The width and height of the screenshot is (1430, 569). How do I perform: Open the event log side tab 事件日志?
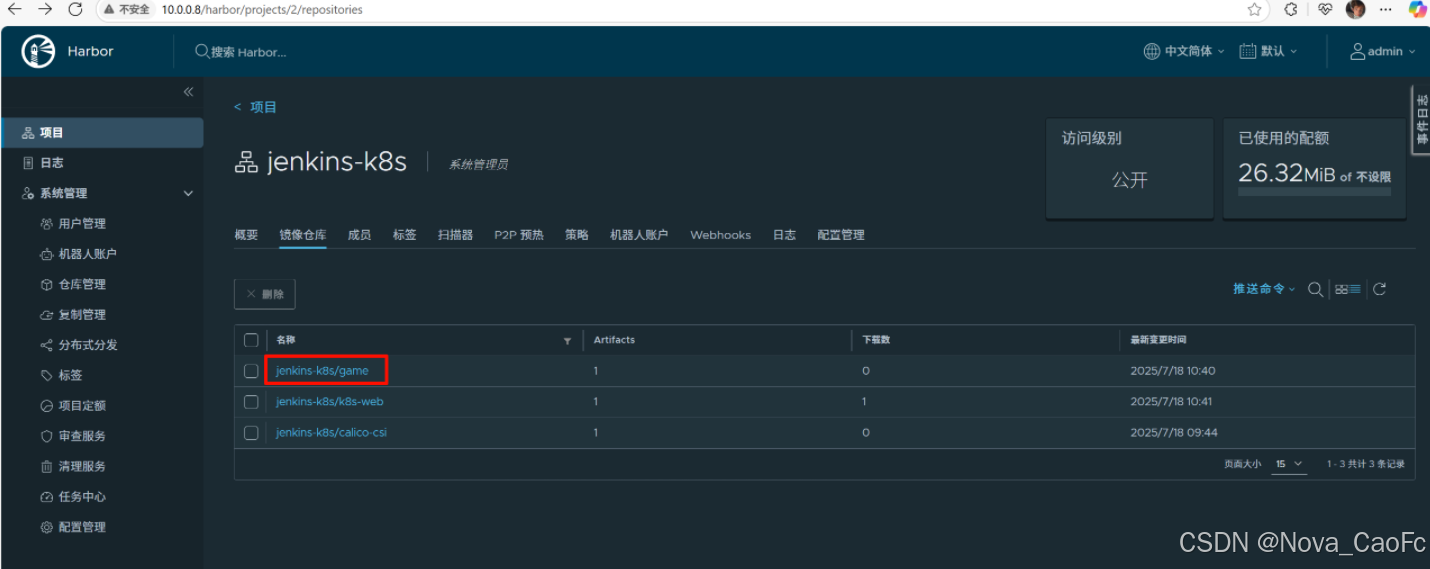[x=1421, y=120]
